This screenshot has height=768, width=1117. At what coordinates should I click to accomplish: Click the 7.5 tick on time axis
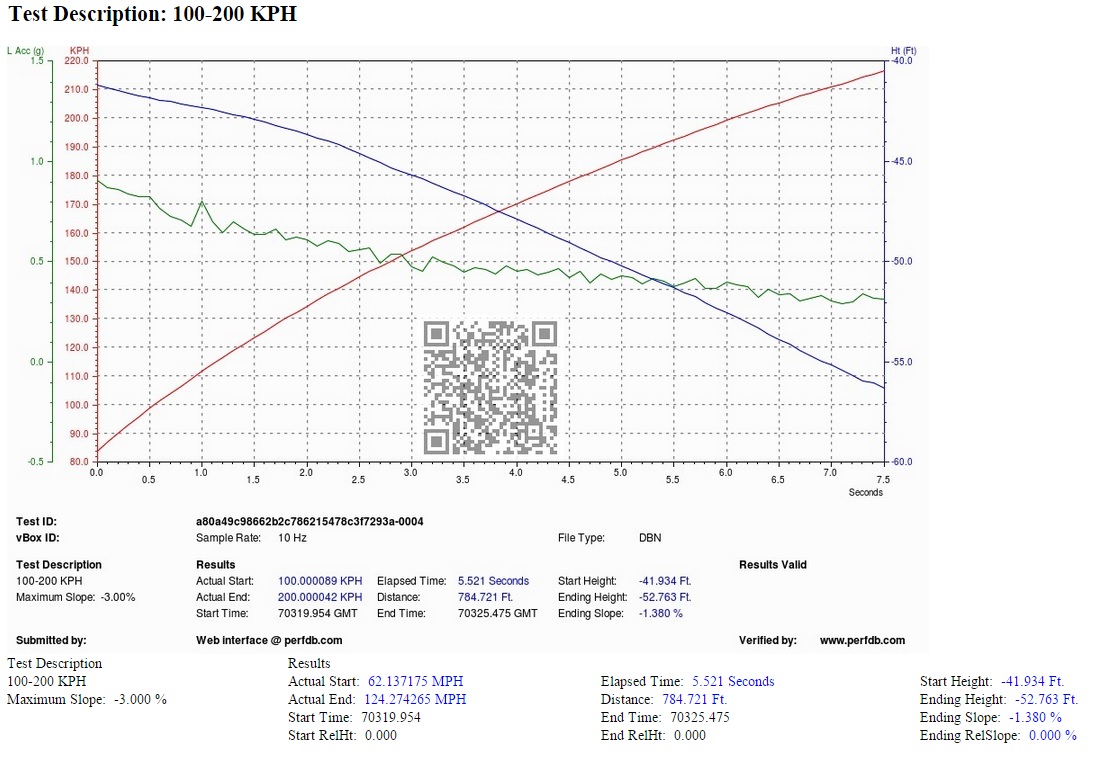[x=883, y=479]
